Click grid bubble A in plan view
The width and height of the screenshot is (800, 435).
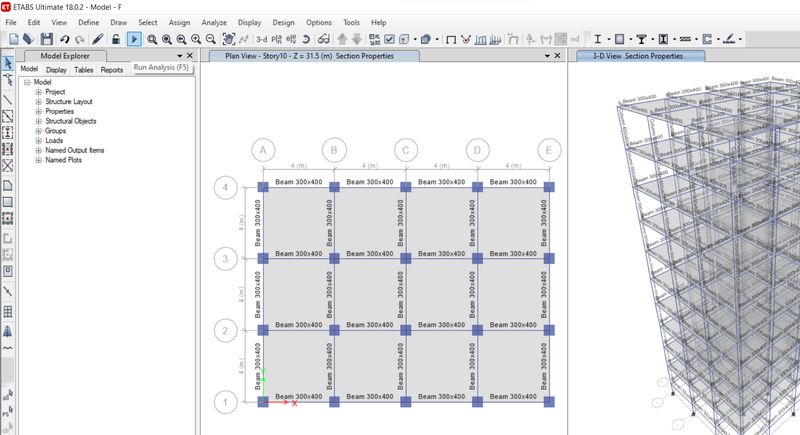pyautogui.click(x=263, y=150)
